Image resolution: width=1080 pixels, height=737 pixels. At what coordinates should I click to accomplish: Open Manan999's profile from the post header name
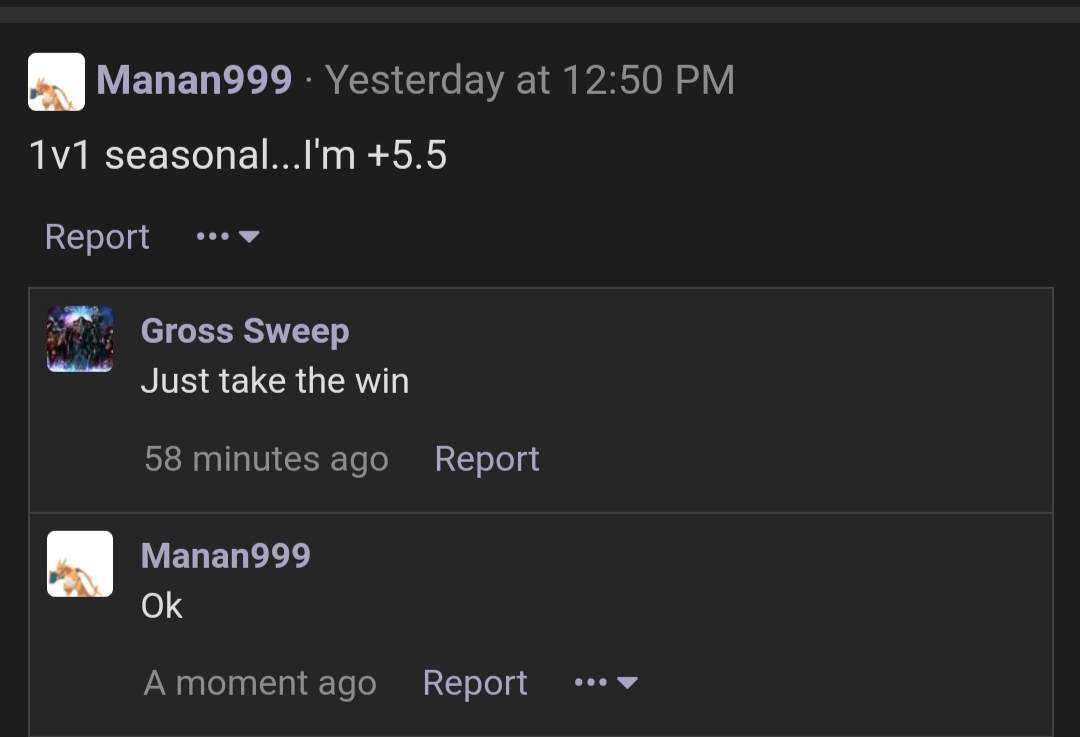(194, 80)
